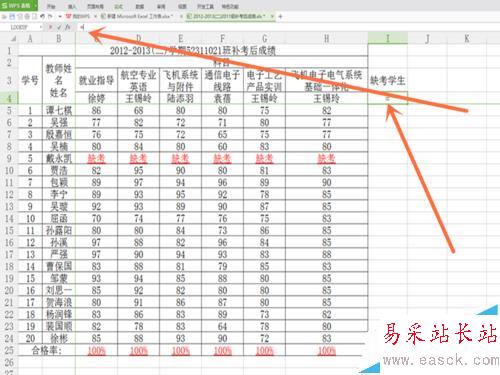Add a new document tab with plus icon

280,16
